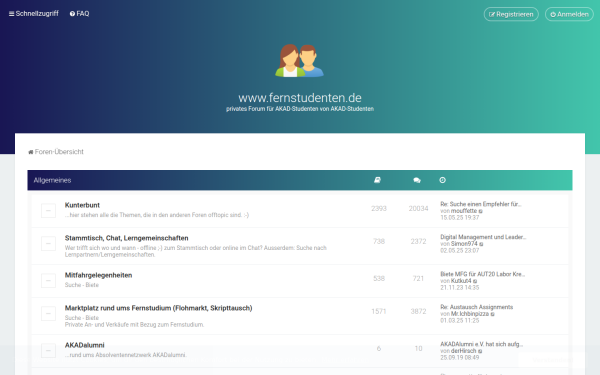
Task: Click the two-students site logo
Action: (x=300, y=60)
